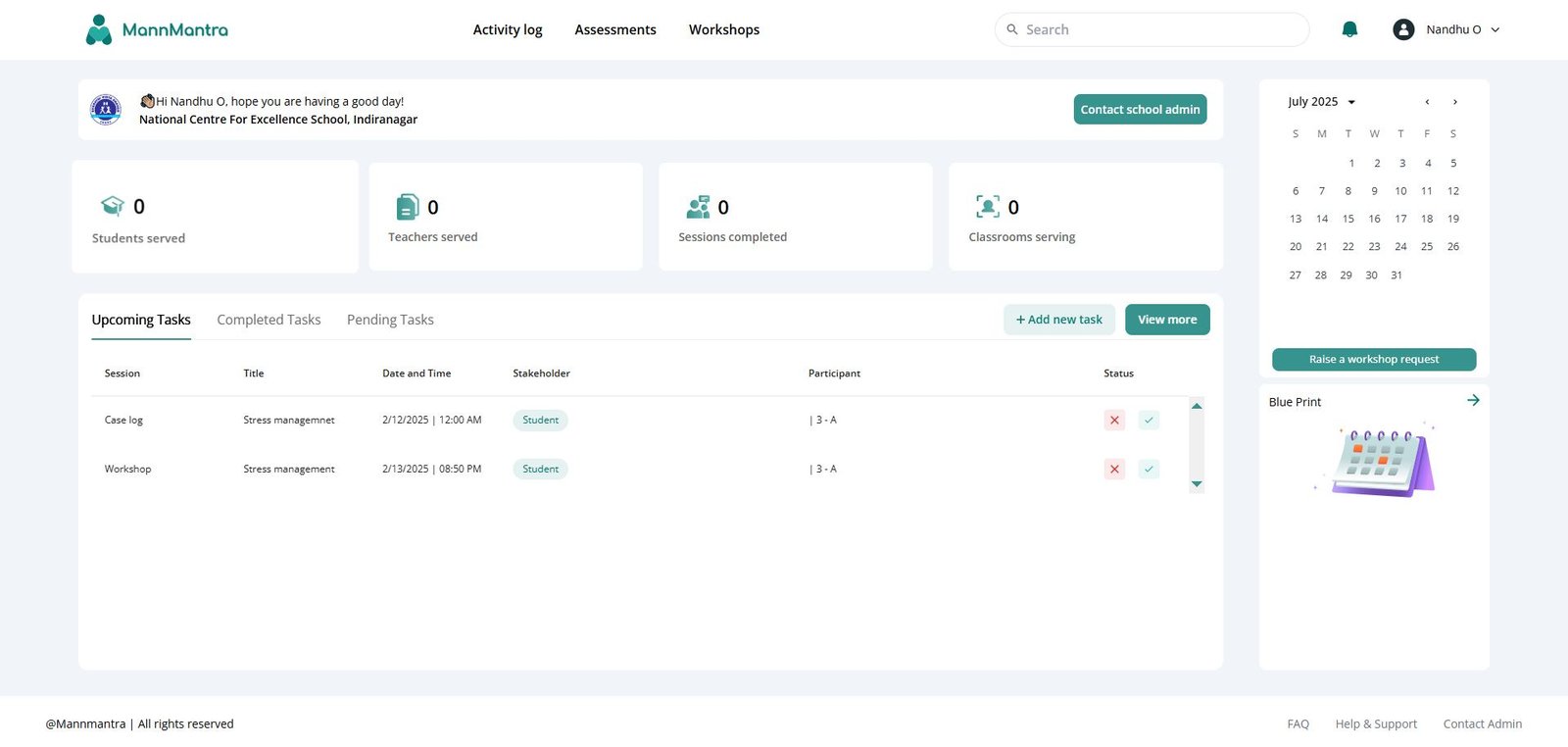Click the 'Case log' session cell

123,420
